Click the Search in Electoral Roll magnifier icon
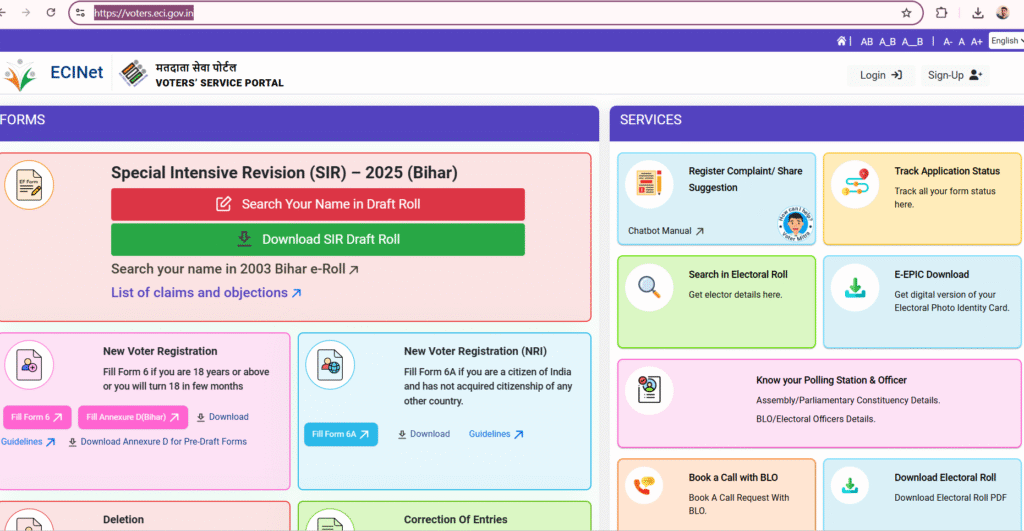Screen dimensions: 1024x531 point(649,288)
